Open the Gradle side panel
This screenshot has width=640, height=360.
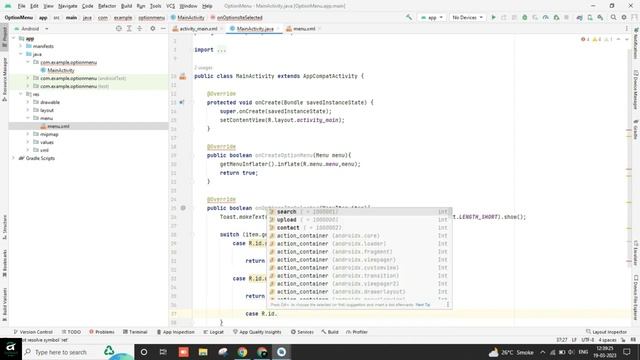pos(636,130)
